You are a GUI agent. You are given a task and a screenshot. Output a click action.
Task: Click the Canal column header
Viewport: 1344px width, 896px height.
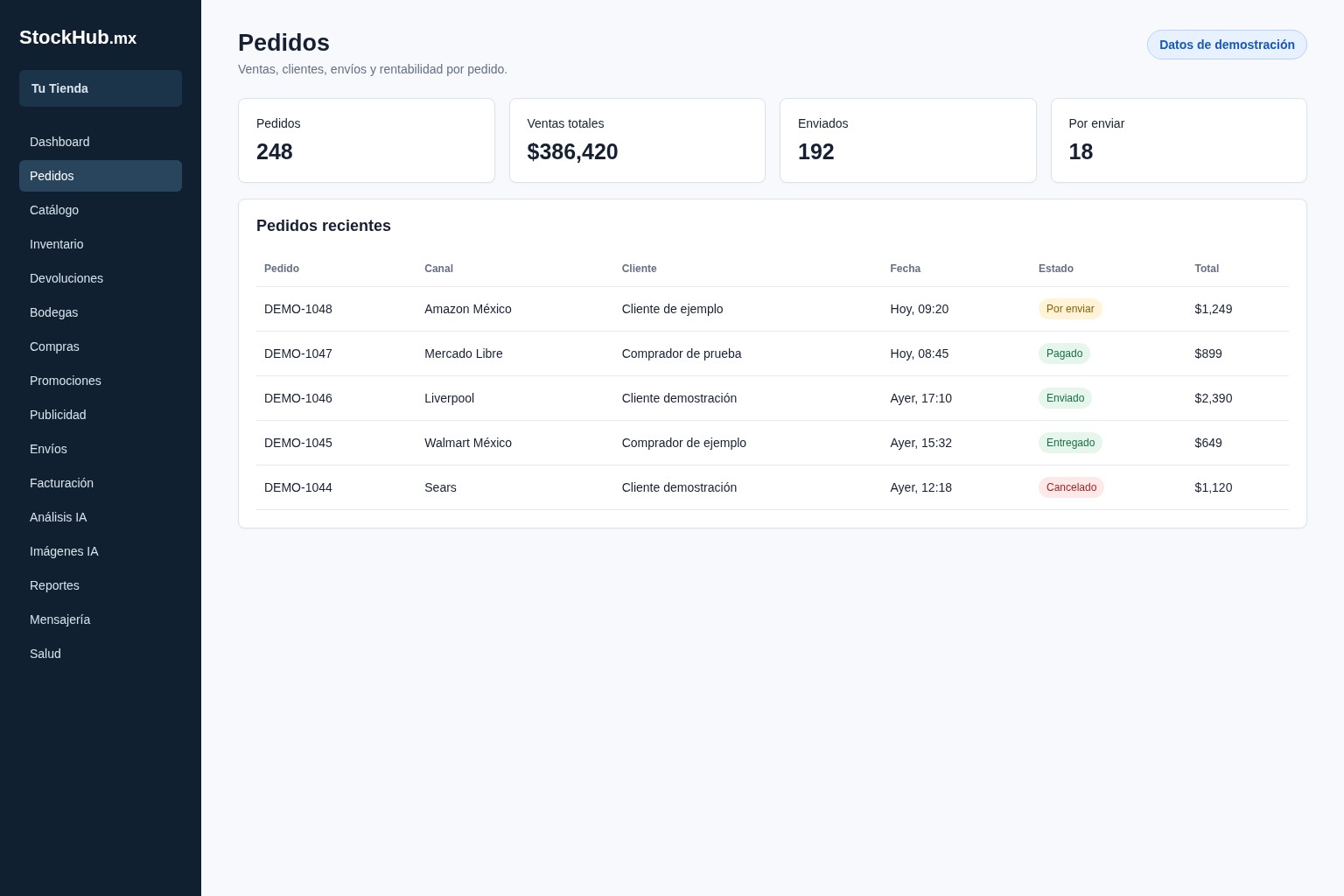(x=438, y=269)
